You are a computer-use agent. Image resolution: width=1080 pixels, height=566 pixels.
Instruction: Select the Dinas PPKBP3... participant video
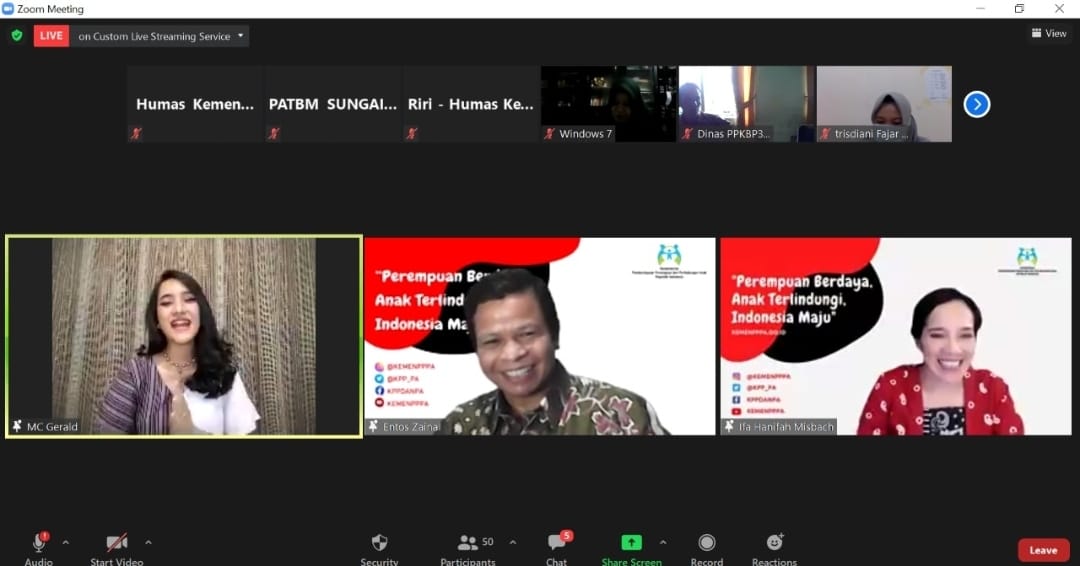tap(747, 104)
